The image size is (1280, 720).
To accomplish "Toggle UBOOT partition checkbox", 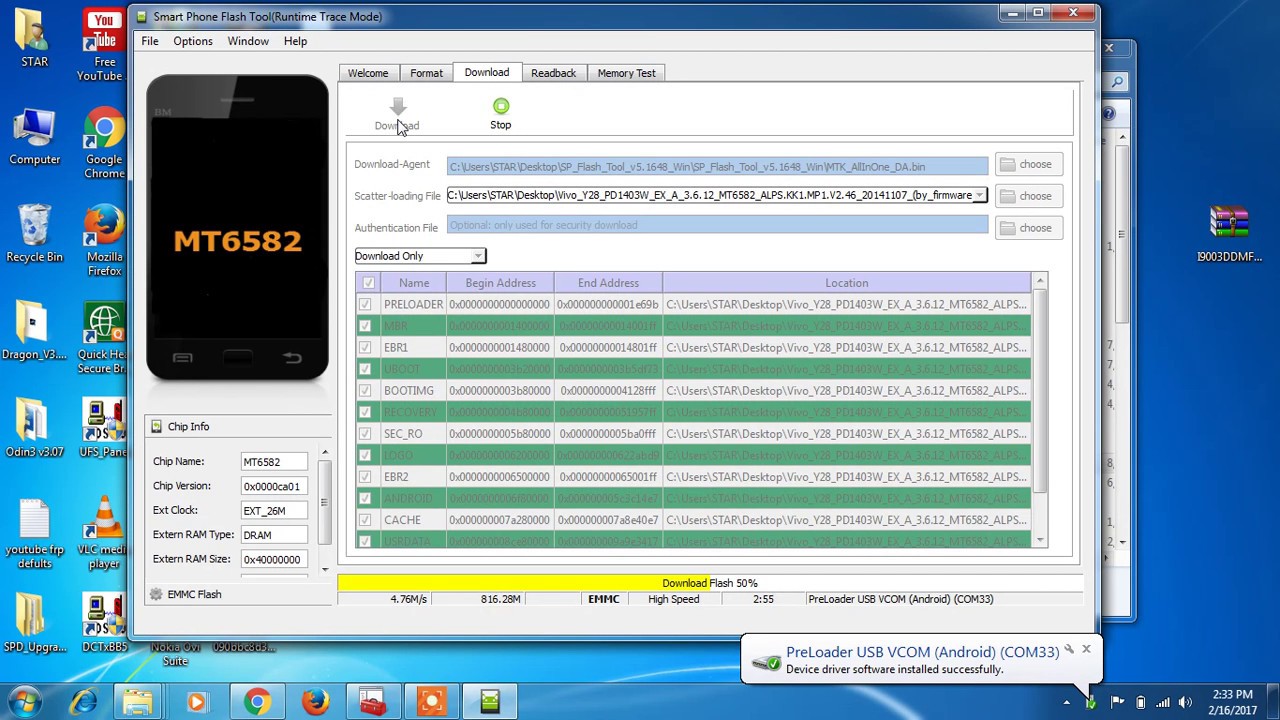I will [365, 369].
